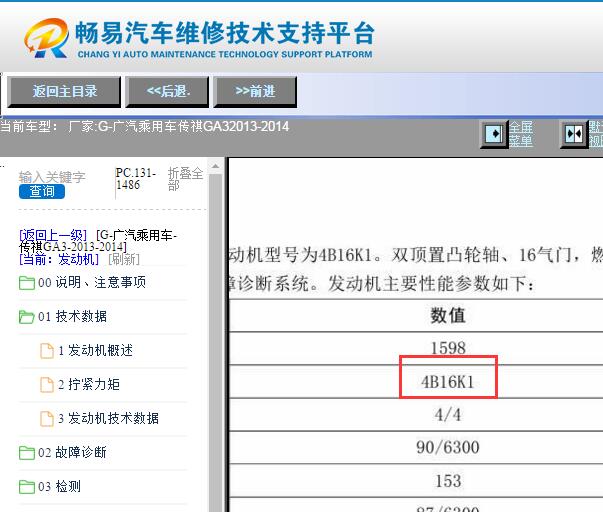Click the 返回主目录 button
603x512 pixels.
point(64,92)
